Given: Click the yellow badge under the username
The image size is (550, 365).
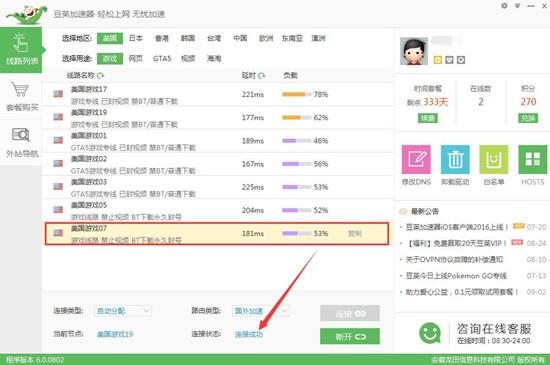Looking at the screenshot, I should (x=437, y=60).
